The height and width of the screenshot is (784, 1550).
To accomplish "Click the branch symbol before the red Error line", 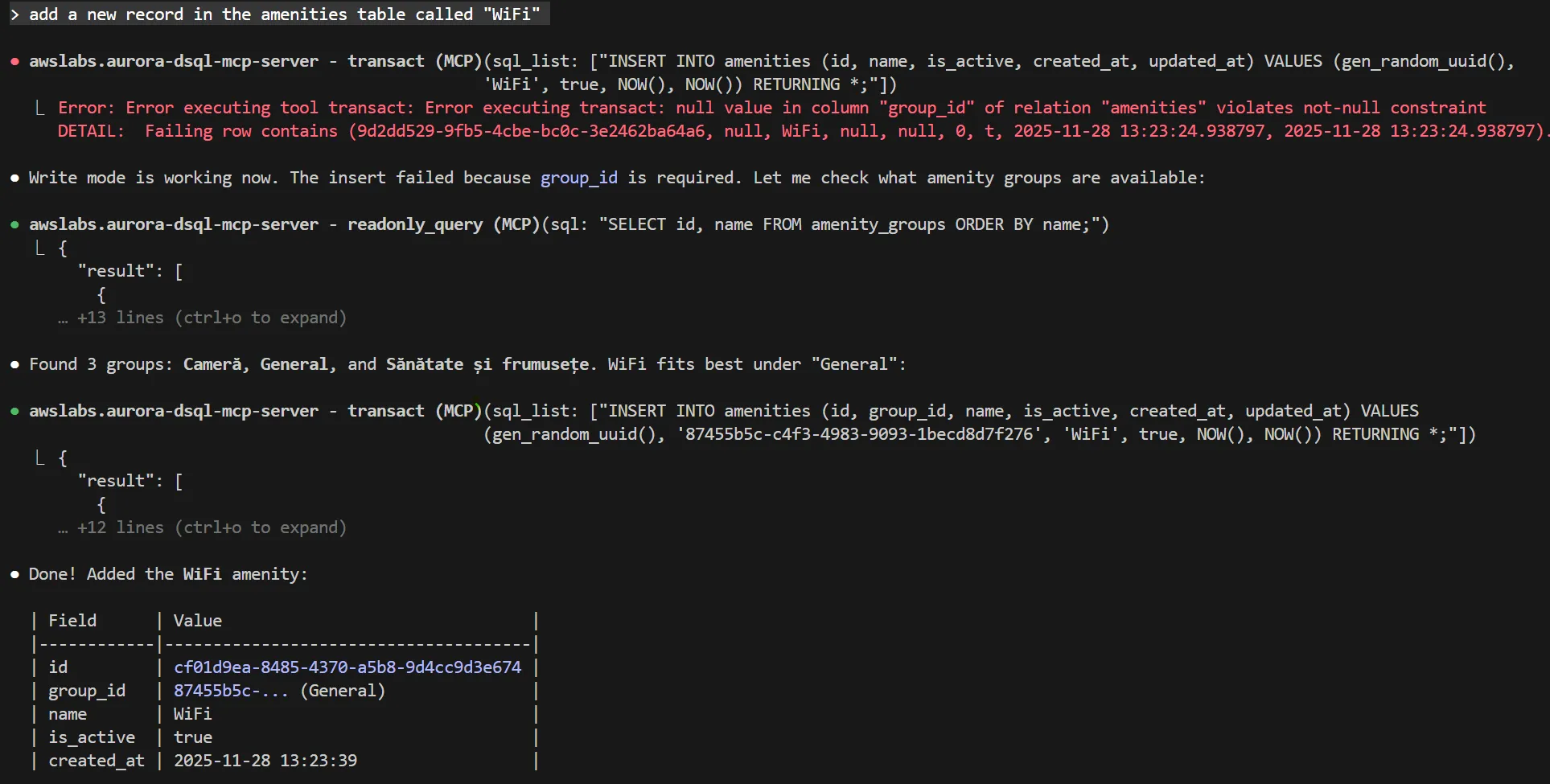I will [39, 108].
